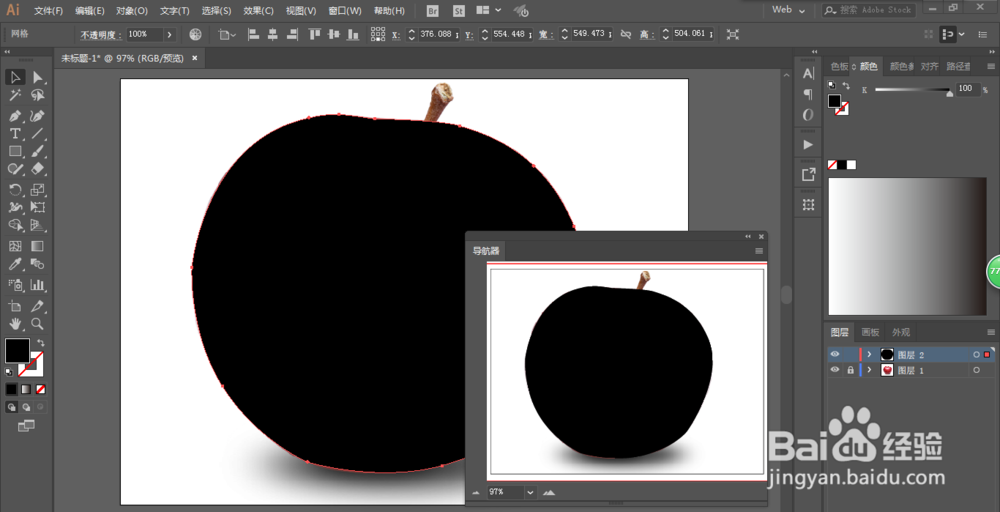Screen dimensions: 1000x512
Task: Select the Magic Wand tool
Action: (x=15, y=95)
